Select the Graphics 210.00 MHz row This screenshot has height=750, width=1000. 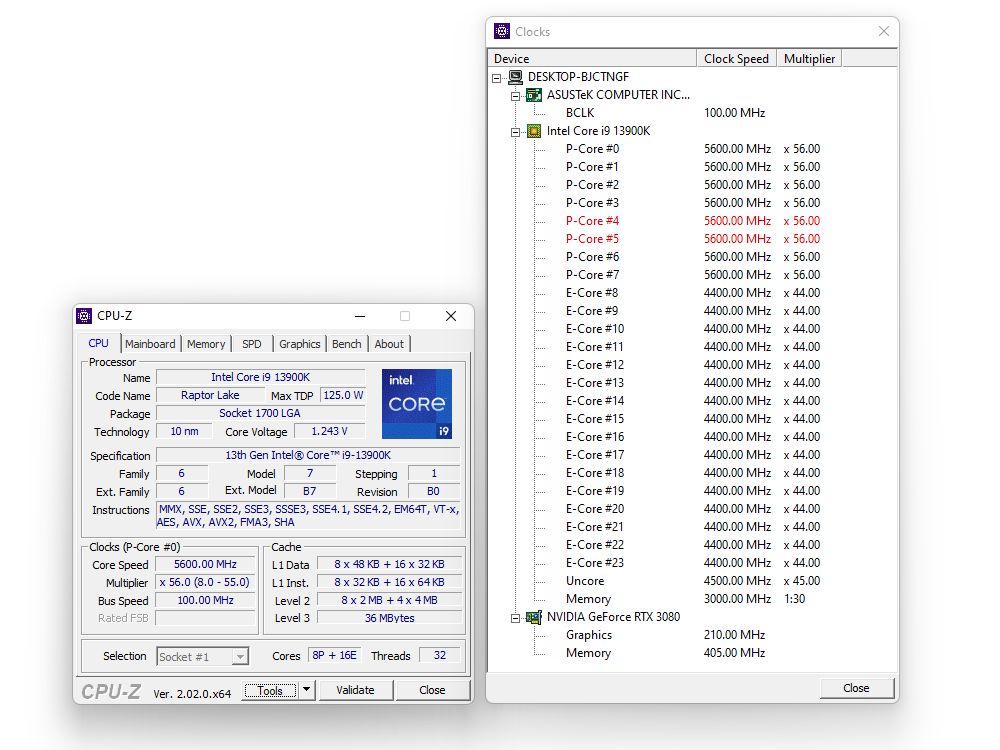click(x=693, y=635)
